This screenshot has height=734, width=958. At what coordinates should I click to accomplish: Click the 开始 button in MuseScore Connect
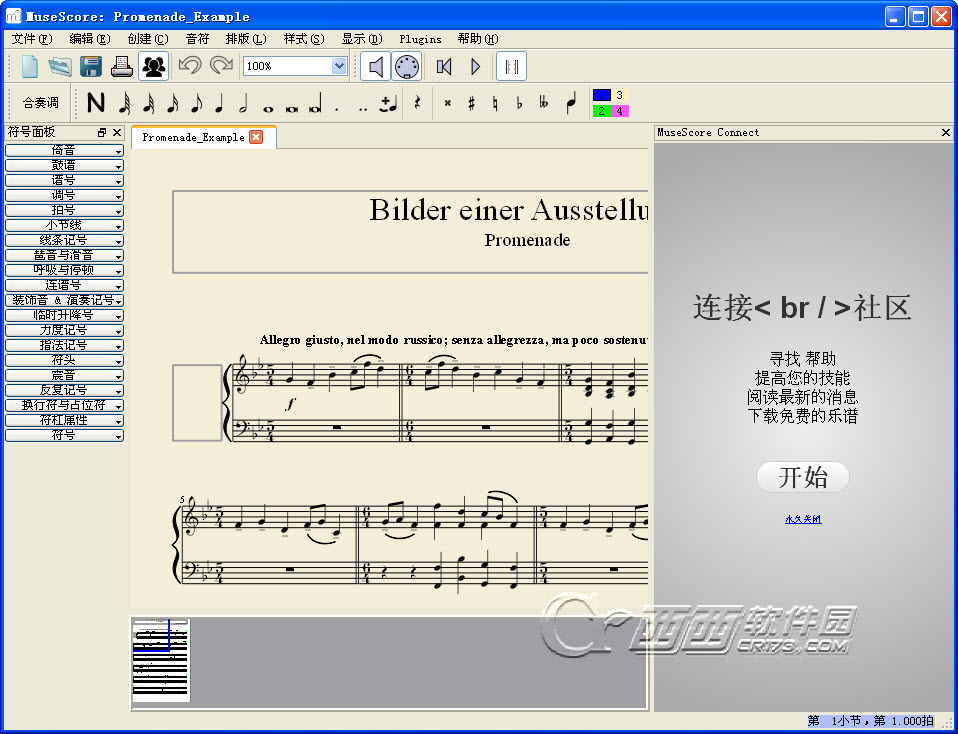802,477
